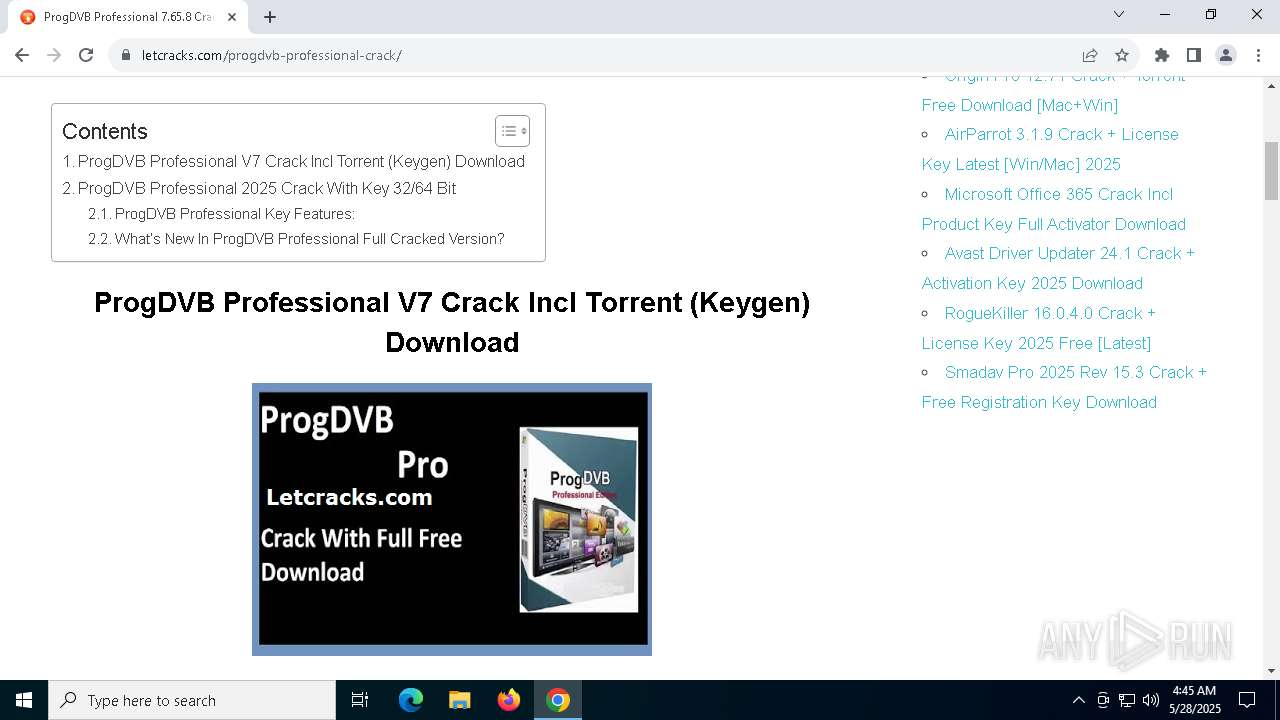Open the Chrome profile avatar
This screenshot has width=1280, height=720.
[1226, 55]
